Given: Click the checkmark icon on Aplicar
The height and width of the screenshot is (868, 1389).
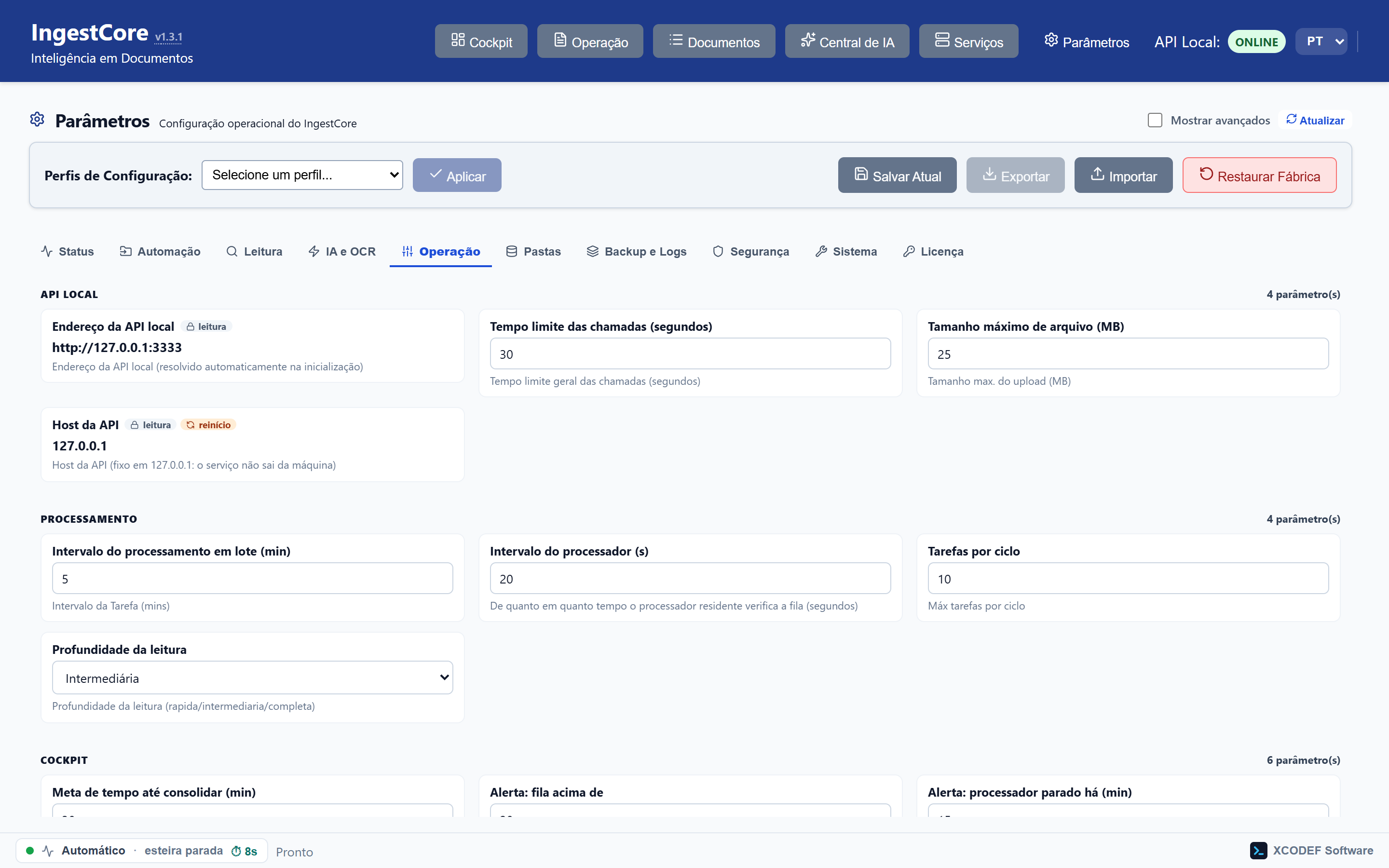Looking at the screenshot, I should point(436,174).
